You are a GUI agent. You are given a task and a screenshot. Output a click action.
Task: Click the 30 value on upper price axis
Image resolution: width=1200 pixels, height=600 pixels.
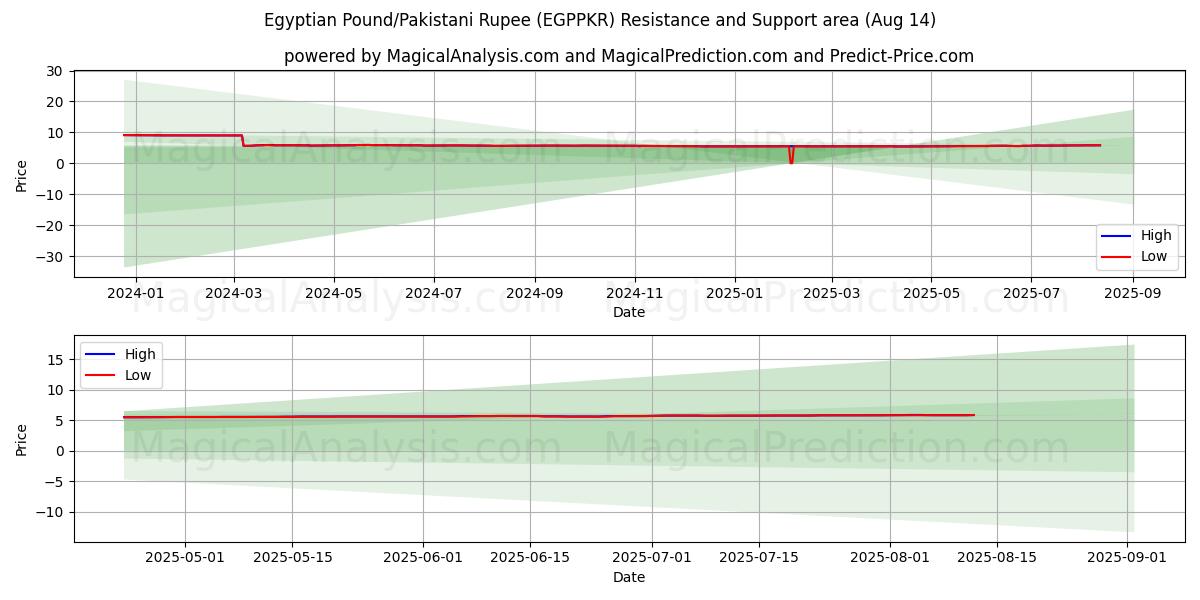point(58,71)
